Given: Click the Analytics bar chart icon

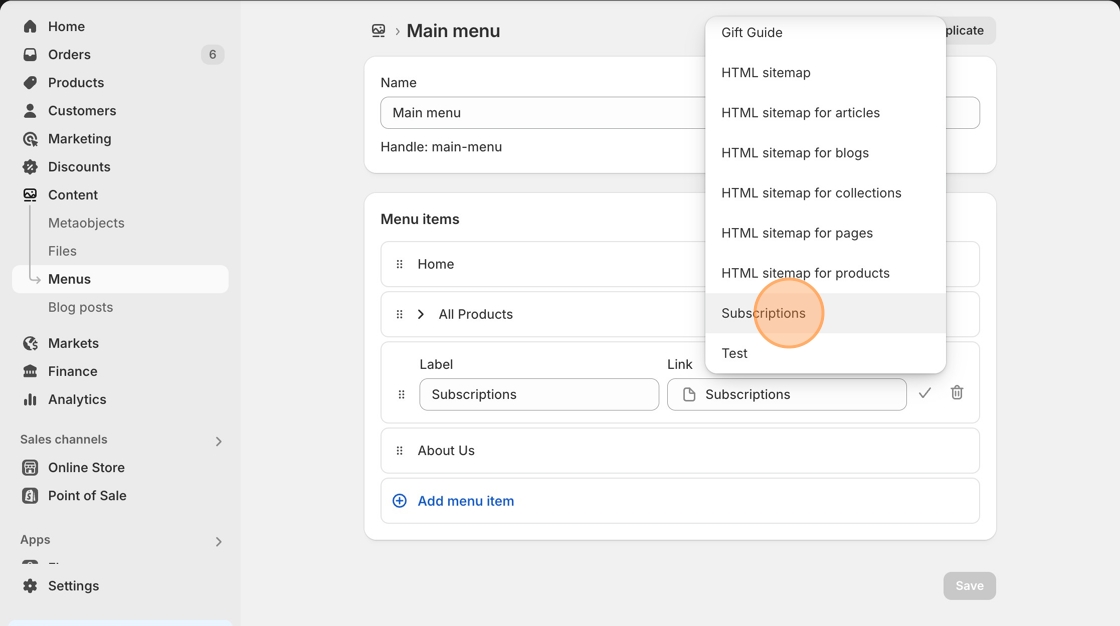Looking at the screenshot, I should pyautogui.click(x=30, y=399).
